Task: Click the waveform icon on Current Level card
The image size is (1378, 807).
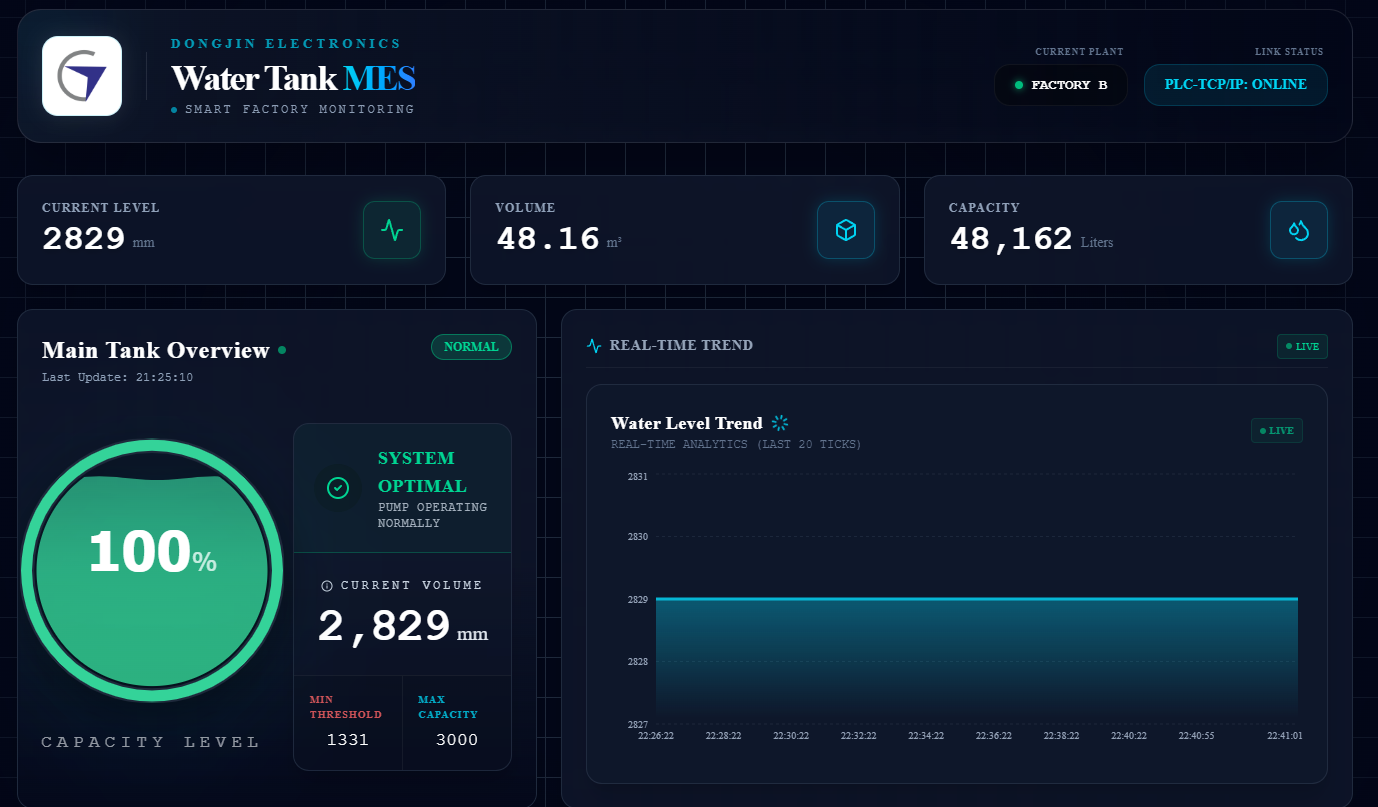Action: point(391,230)
